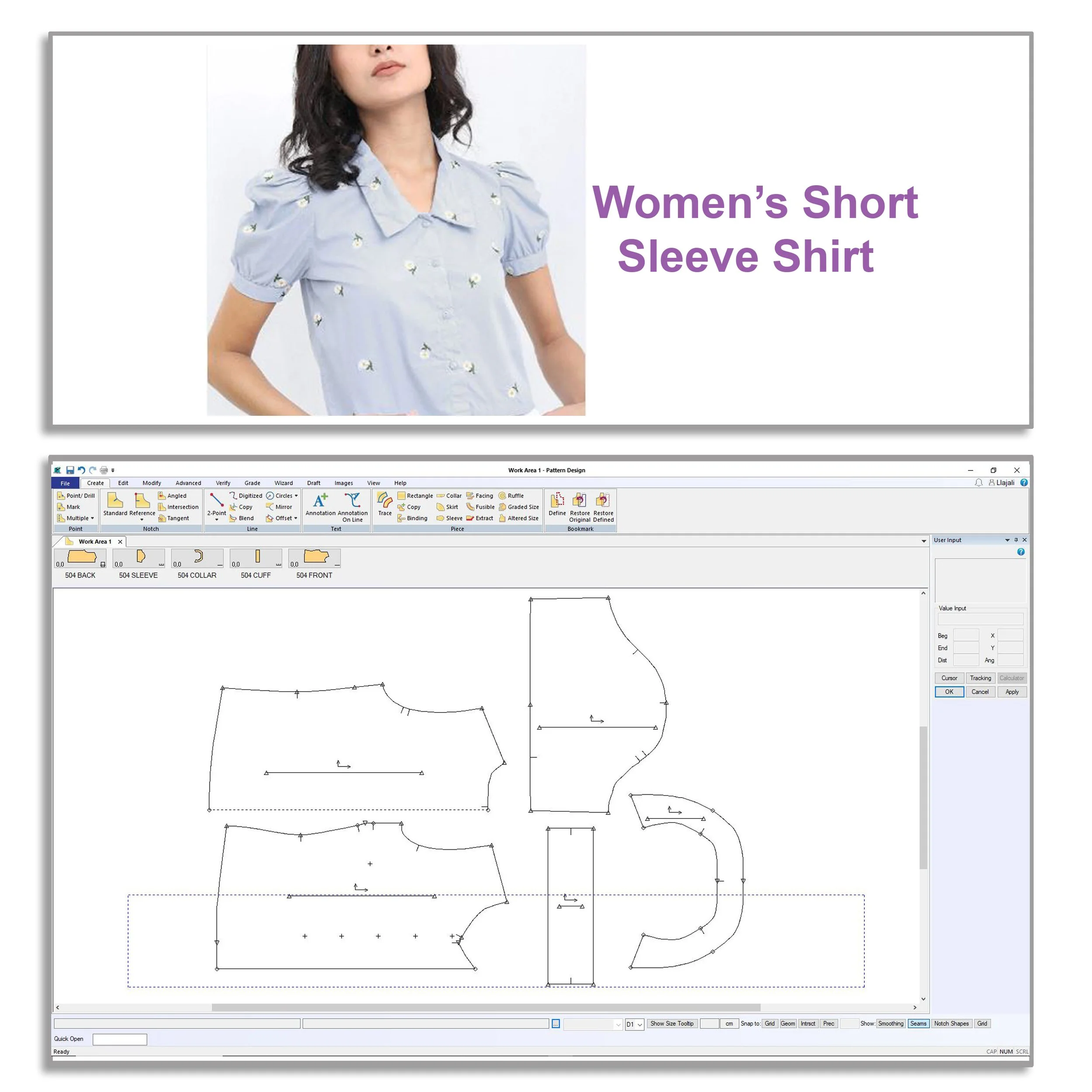This screenshot has width=1092, height=1092.
Task: Select the Angled notch tool
Action: click(172, 496)
